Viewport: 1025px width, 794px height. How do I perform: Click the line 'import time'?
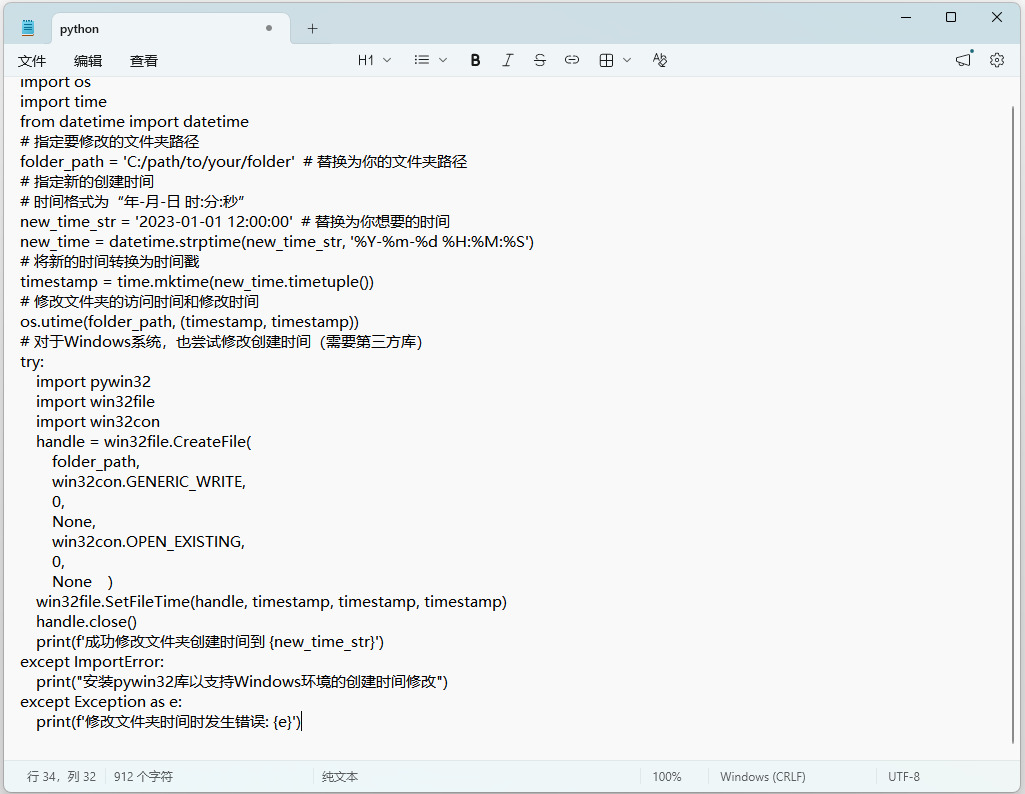point(63,102)
